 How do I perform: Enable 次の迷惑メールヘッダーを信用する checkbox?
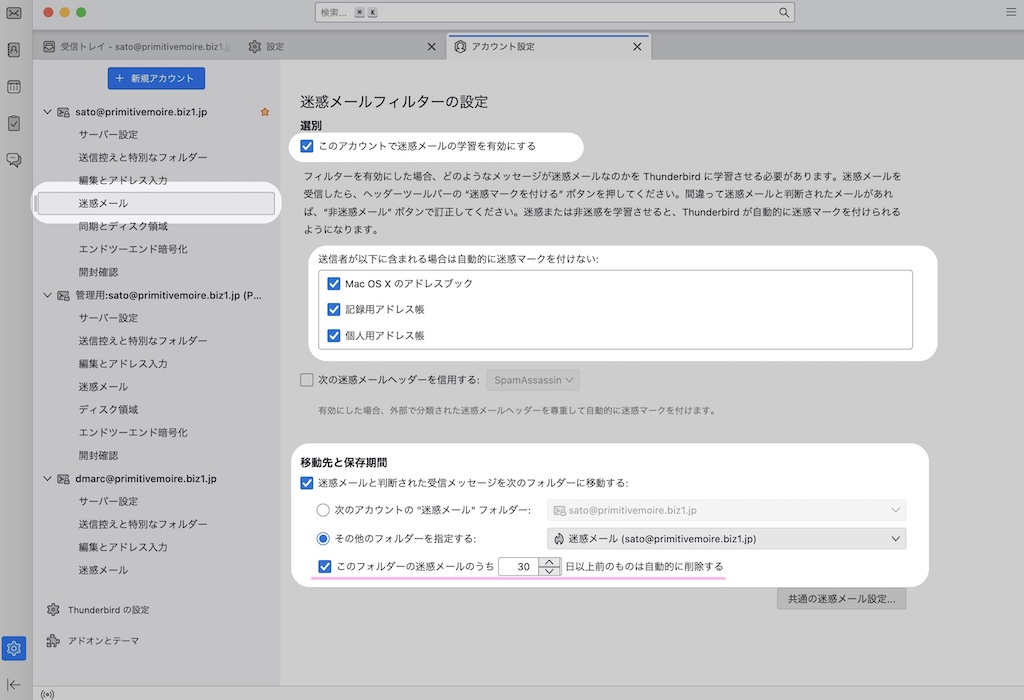307,380
